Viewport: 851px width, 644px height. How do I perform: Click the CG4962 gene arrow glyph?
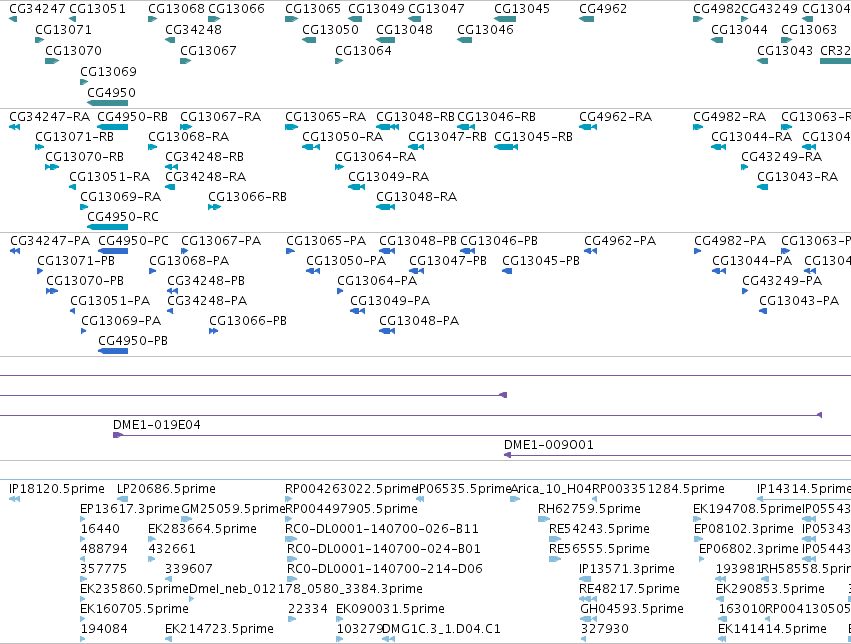pos(587,20)
